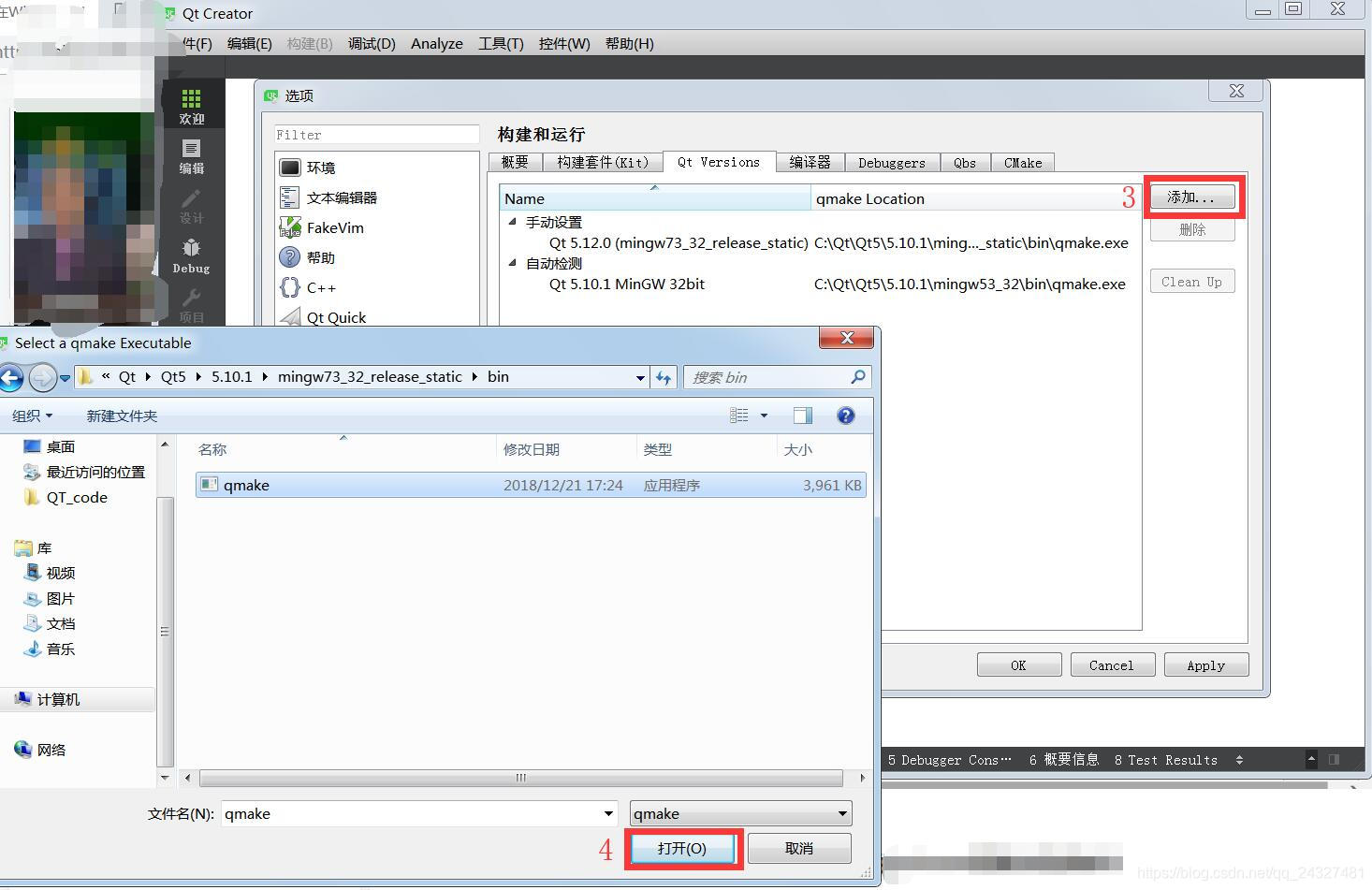Switch to the 概要 tab

click(516, 162)
